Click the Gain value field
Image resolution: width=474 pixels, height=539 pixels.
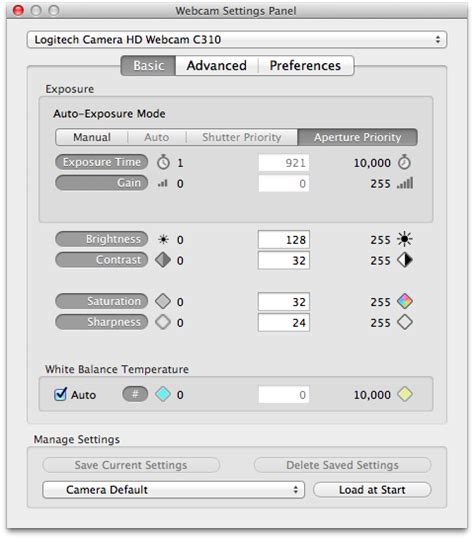coord(284,184)
